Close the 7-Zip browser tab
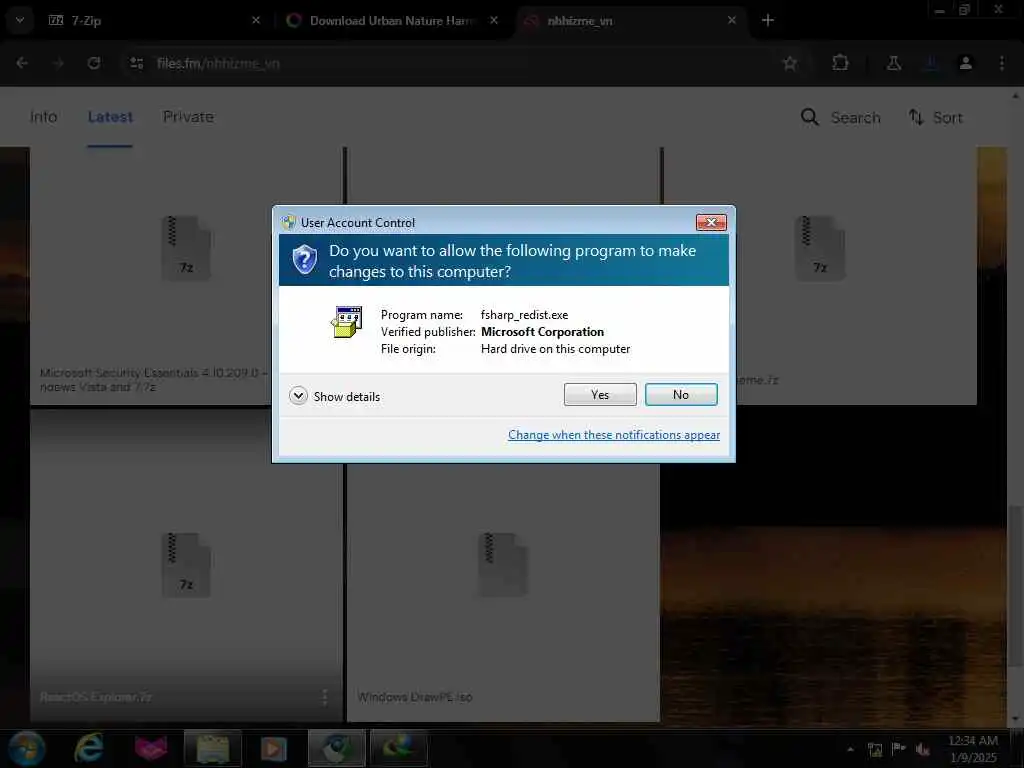The width and height of the screenshot is (1024, 768). 255,20
